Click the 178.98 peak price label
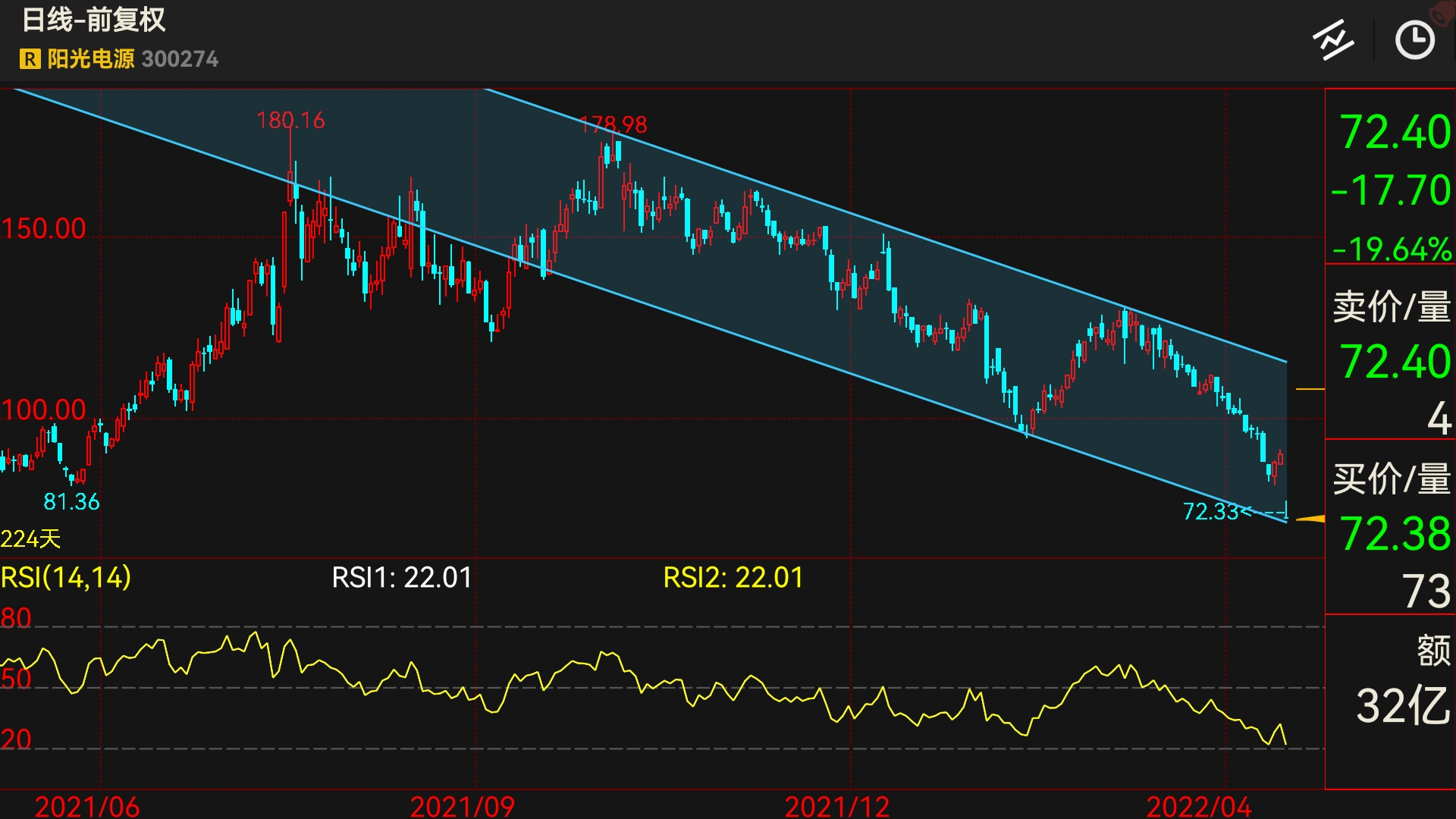Viewport: 1456px width, 819px height. click(x=613, y=124)
